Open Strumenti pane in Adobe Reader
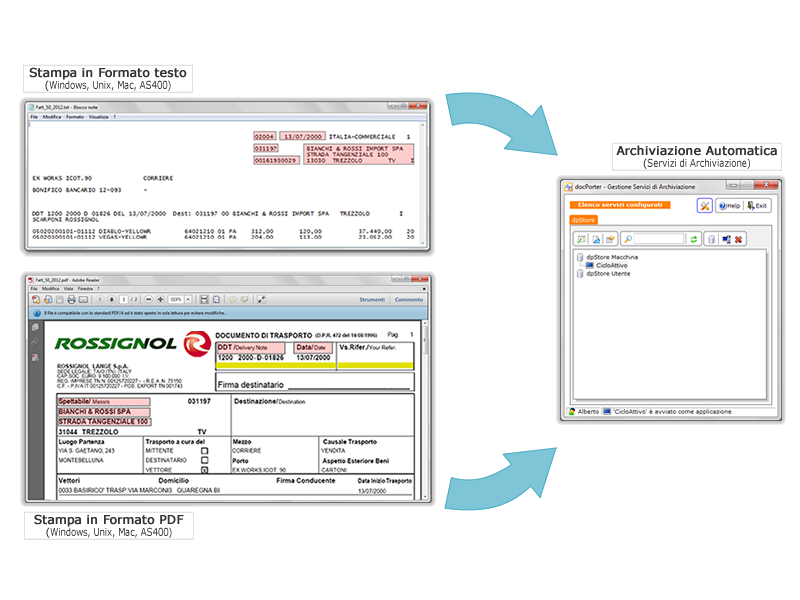Image resolution: width=800 pixels, height=600 pixels. point(372,299)
